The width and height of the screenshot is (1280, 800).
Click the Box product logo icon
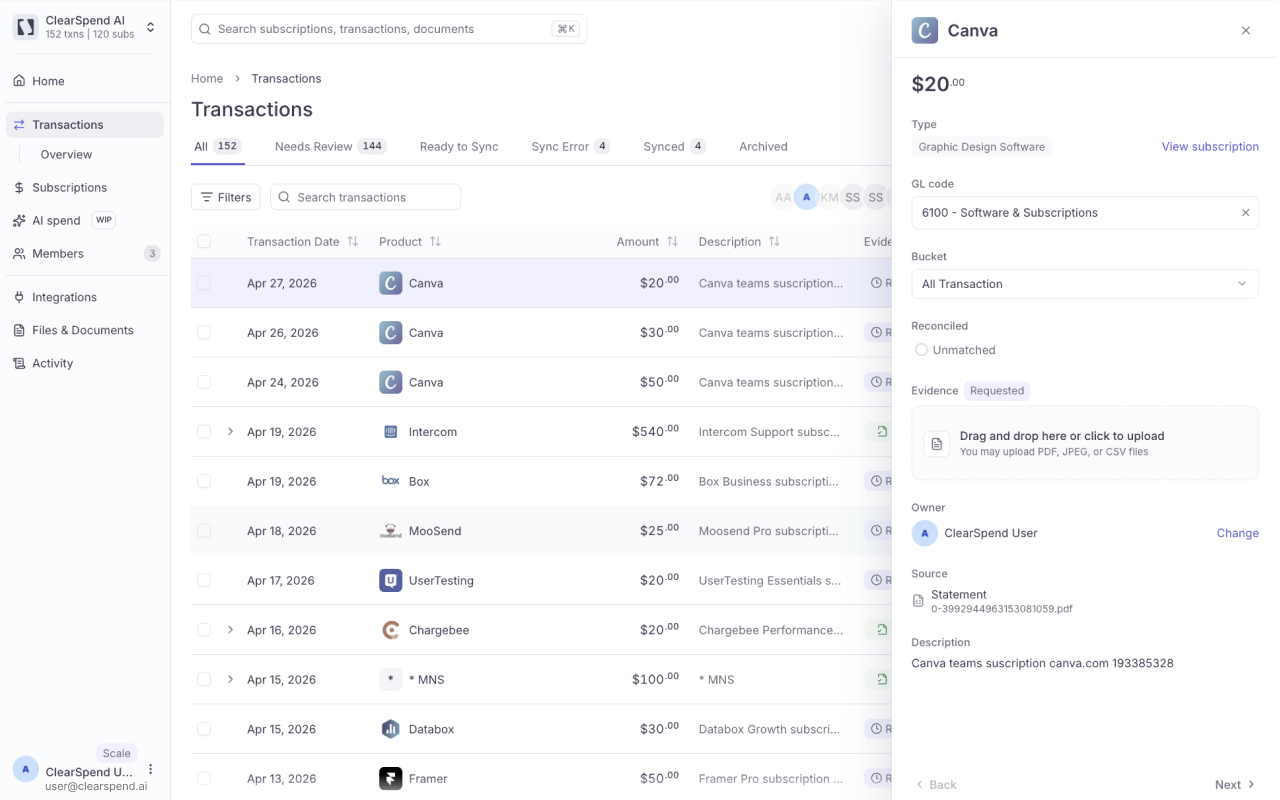pyautogui.click(x=391, y=481)
